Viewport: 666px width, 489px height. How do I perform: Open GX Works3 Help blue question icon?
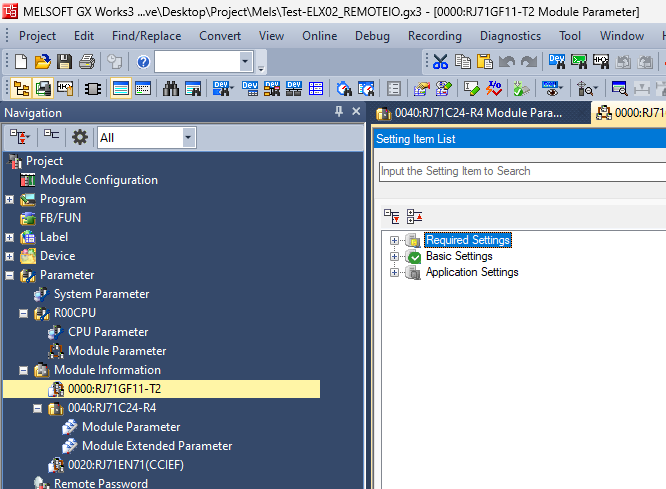pos(143,62)
